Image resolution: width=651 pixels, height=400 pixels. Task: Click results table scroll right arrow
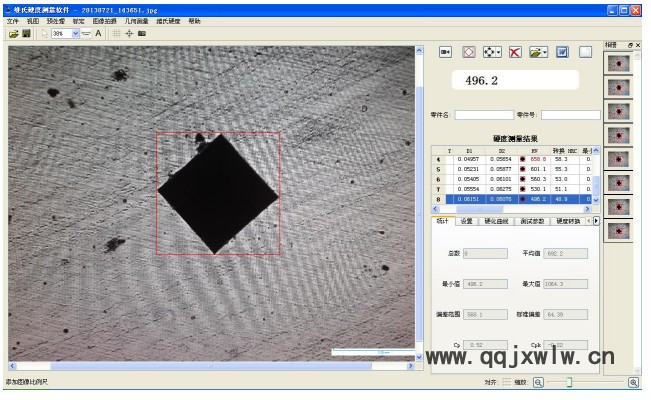[587, 209]
